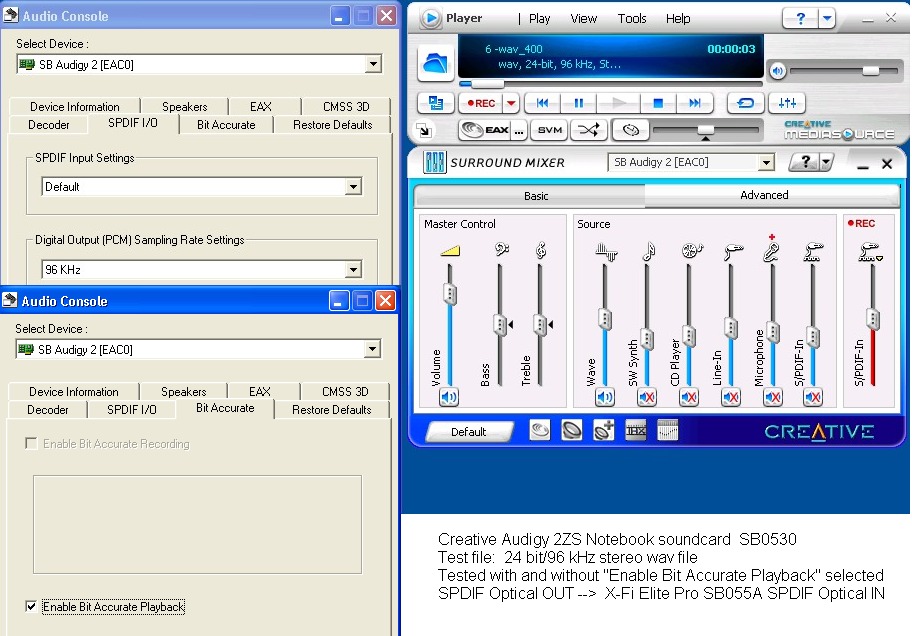Skip to the next track
Image resolution: width=912 pixels, height=636 pixels.
692,103
